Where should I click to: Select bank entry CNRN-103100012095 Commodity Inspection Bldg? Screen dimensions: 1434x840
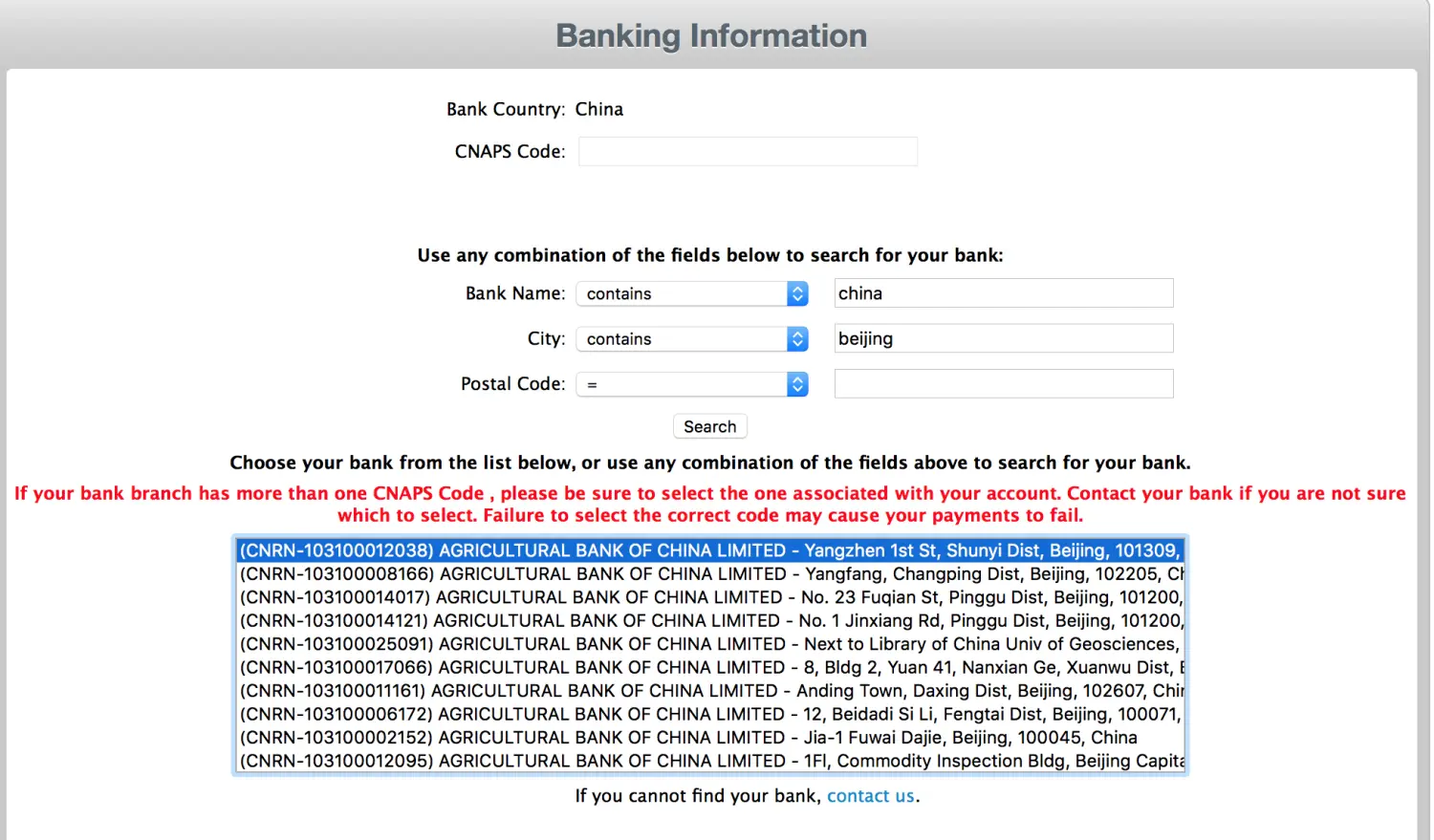(710, 762)
